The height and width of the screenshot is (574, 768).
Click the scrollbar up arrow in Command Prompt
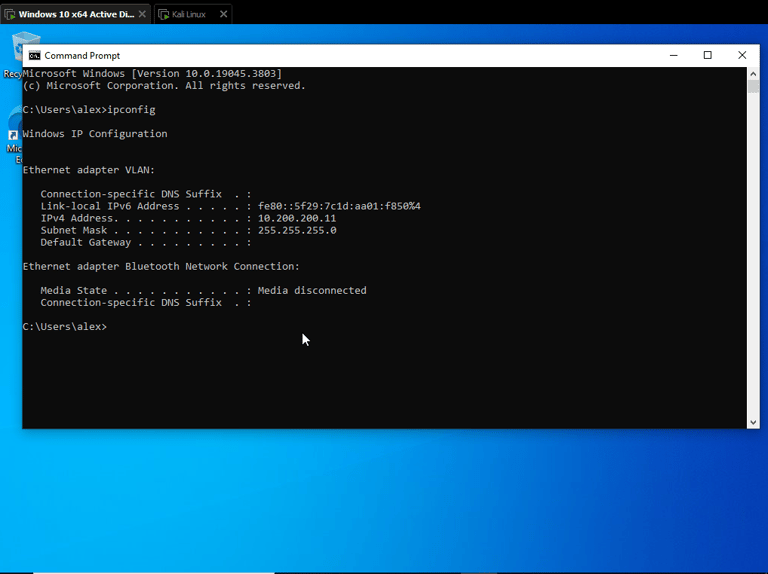(x=753, y=73)
